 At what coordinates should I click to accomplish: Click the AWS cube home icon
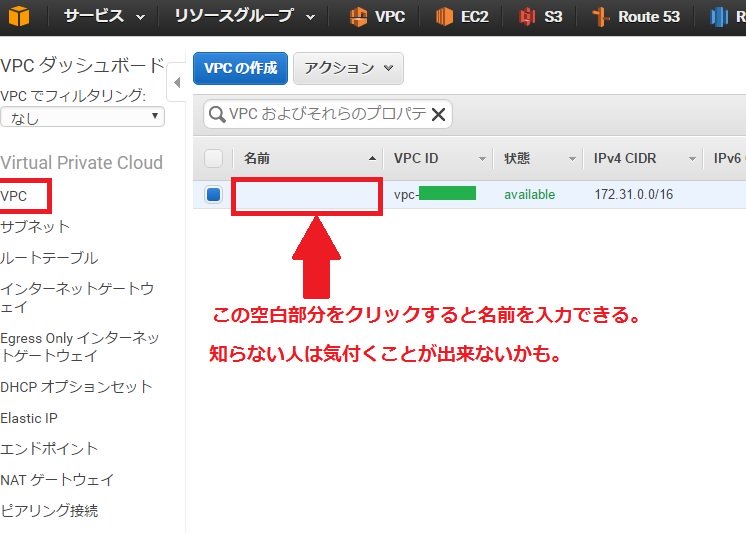[x=18, y=16]
